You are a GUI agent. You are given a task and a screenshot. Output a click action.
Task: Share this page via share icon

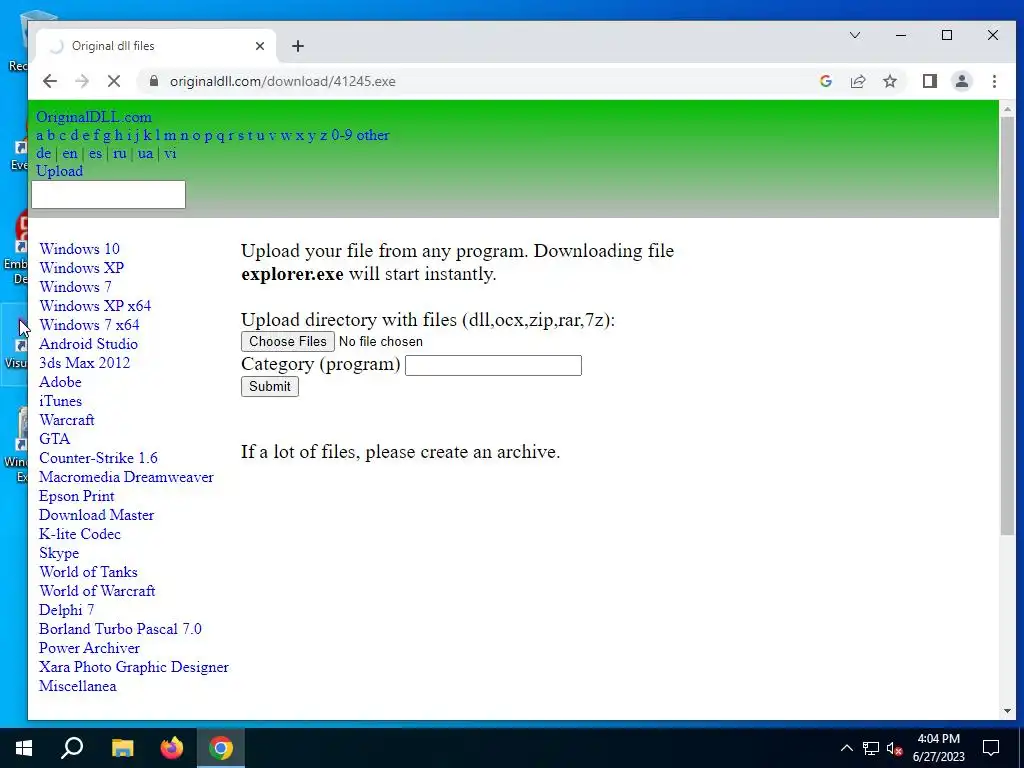point(857,81)
